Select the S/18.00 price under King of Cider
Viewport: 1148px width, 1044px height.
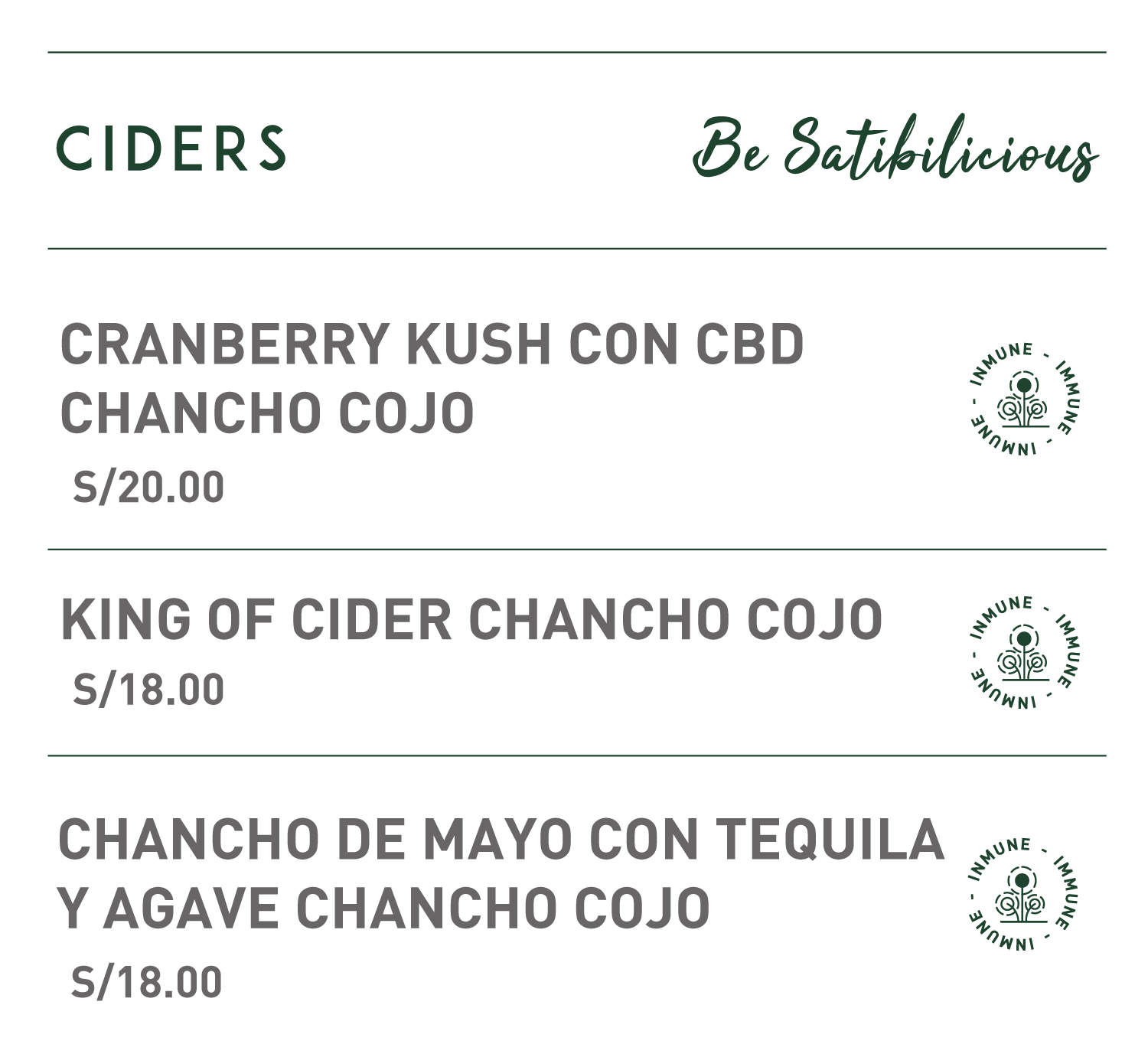coord(148,690)
